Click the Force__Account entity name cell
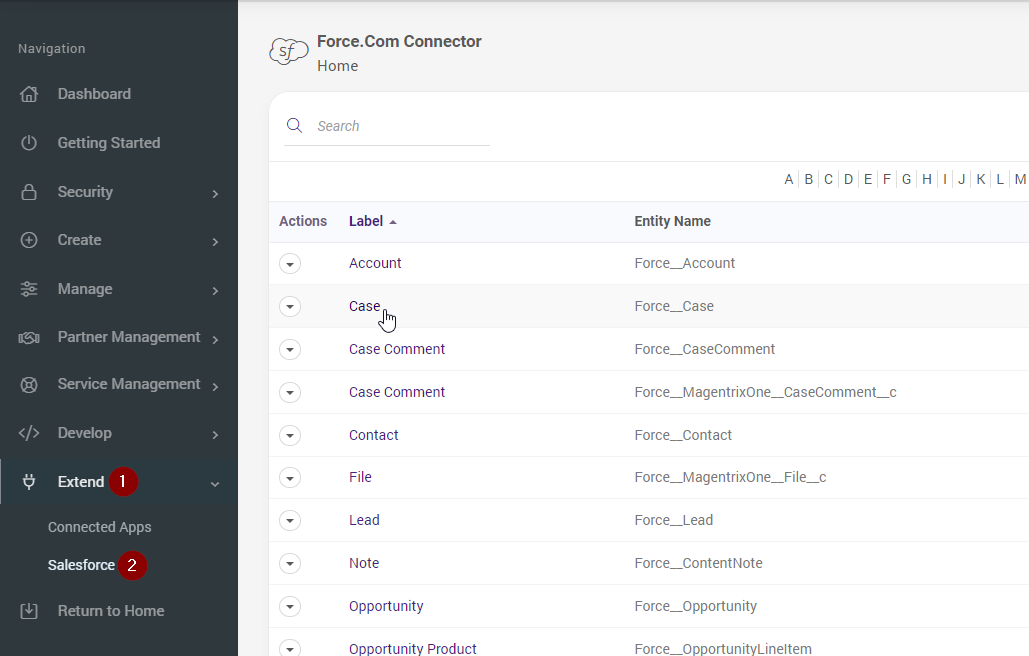This screenshot has height=656, width=1029. point(684,263)
